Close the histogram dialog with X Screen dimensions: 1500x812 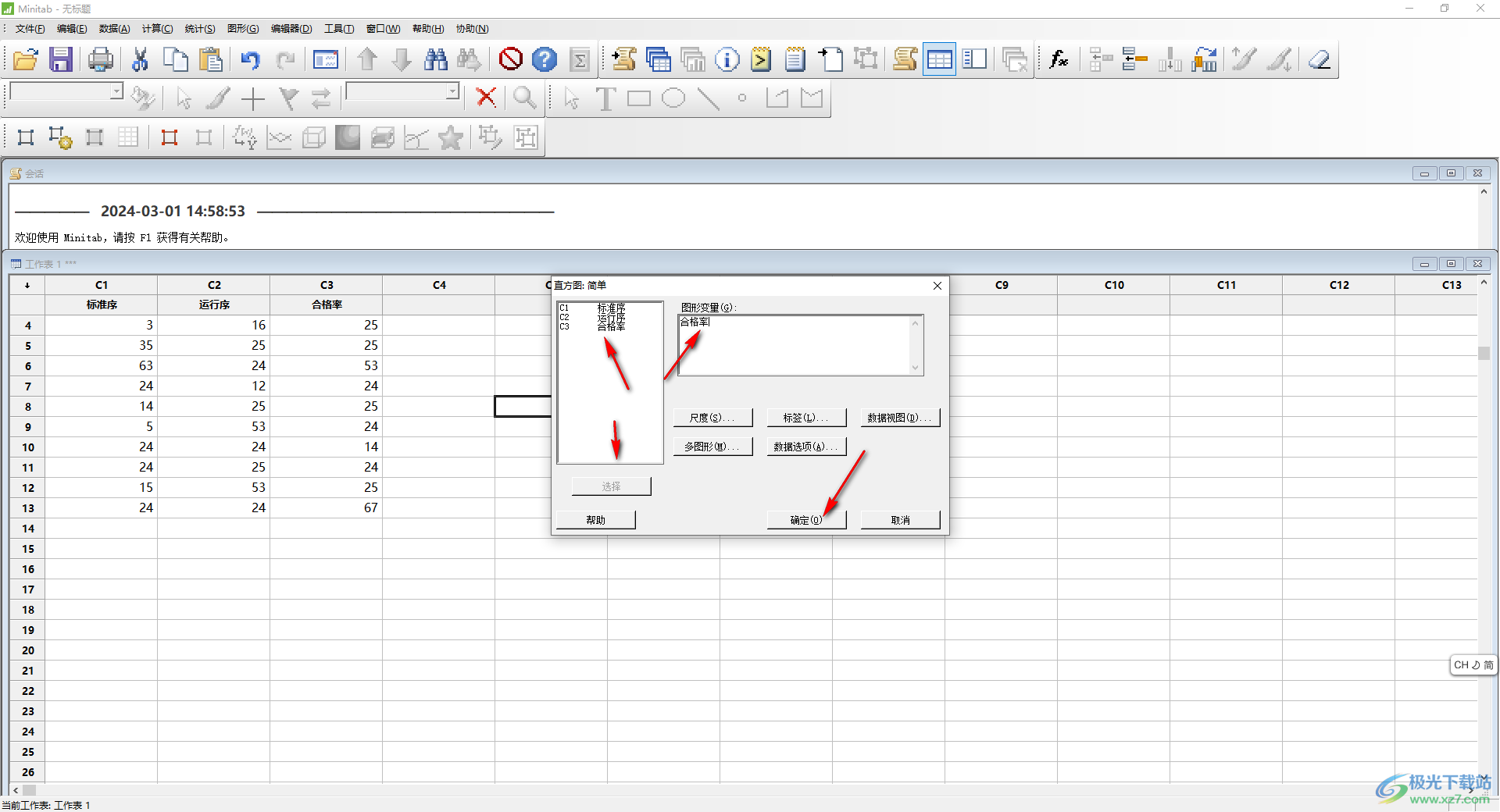(x=937, y=286)
